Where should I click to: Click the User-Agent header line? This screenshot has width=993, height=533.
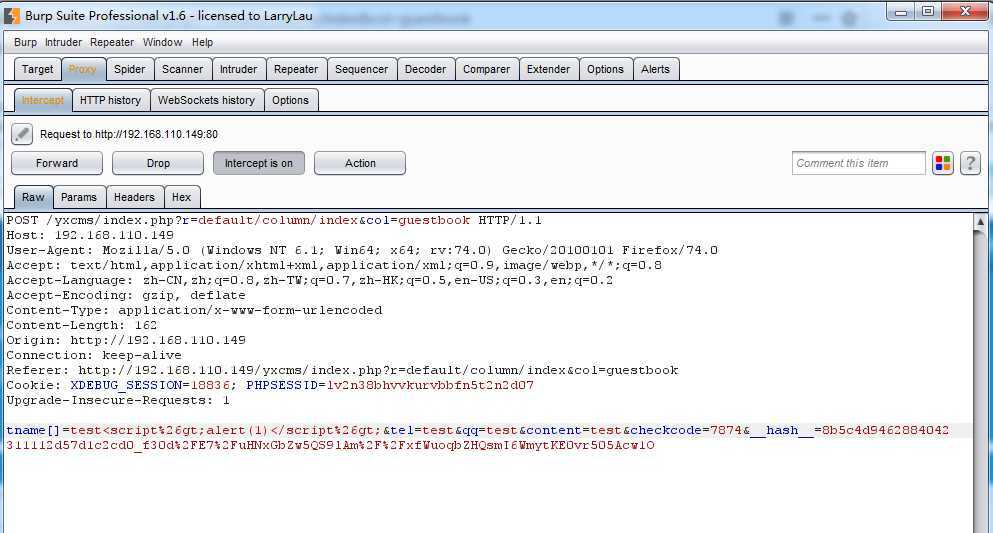[362, 250]
